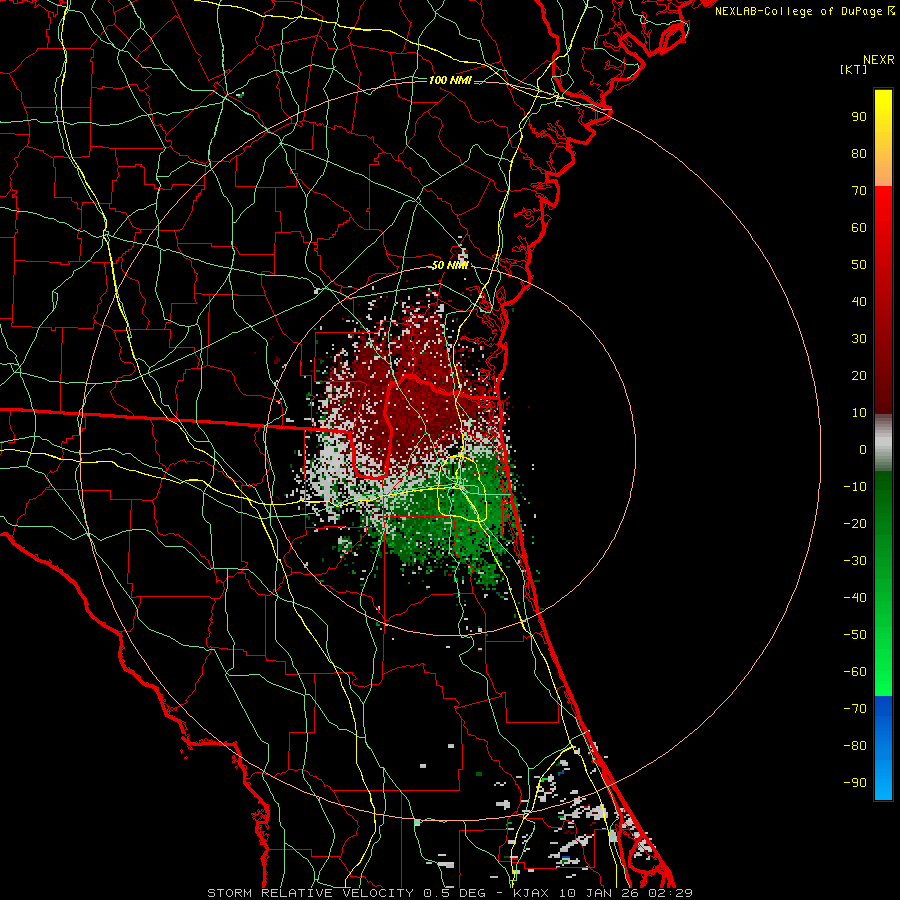This screenshot has width=900, height=900.
Task: Click the -60 knot legend label
Action: coord(855,672)
